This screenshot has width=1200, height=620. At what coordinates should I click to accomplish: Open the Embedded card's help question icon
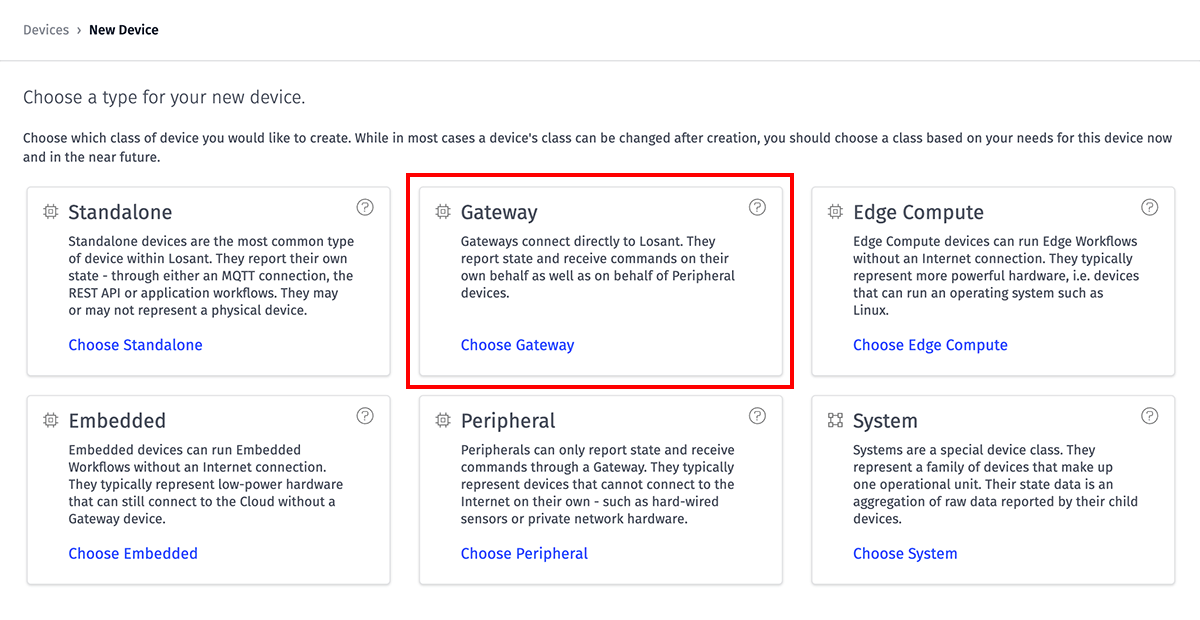[365, 415]
